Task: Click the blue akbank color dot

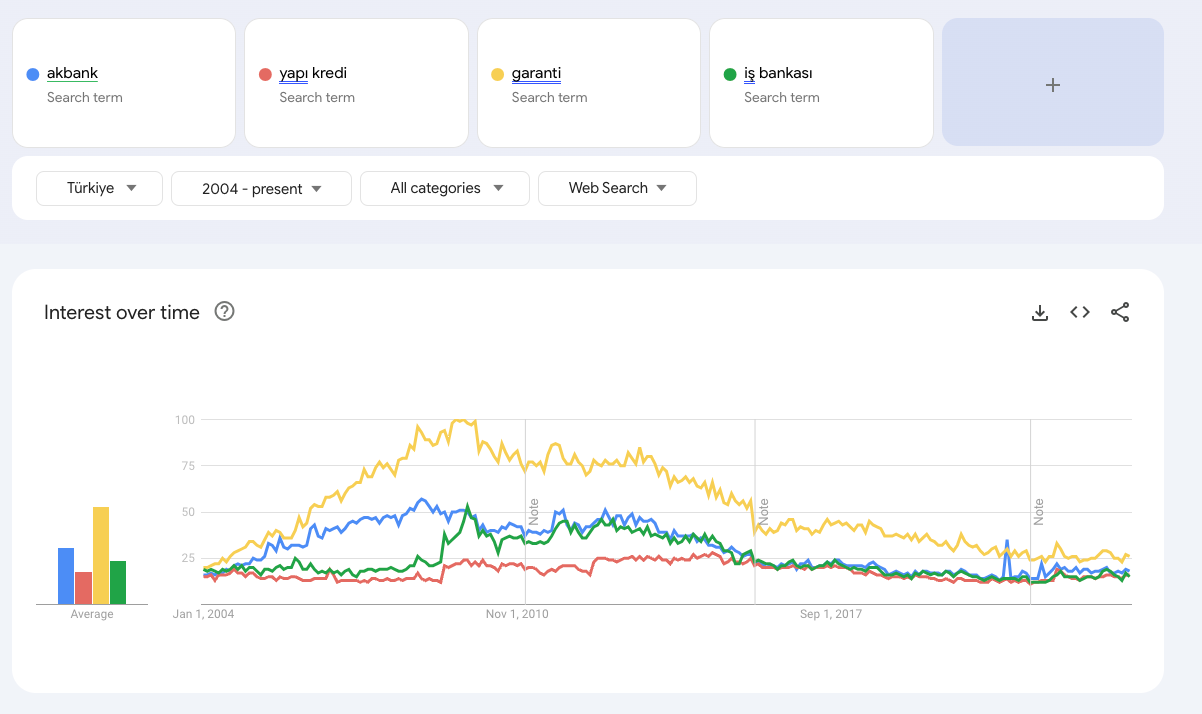Action: click(x=33, y=74)
